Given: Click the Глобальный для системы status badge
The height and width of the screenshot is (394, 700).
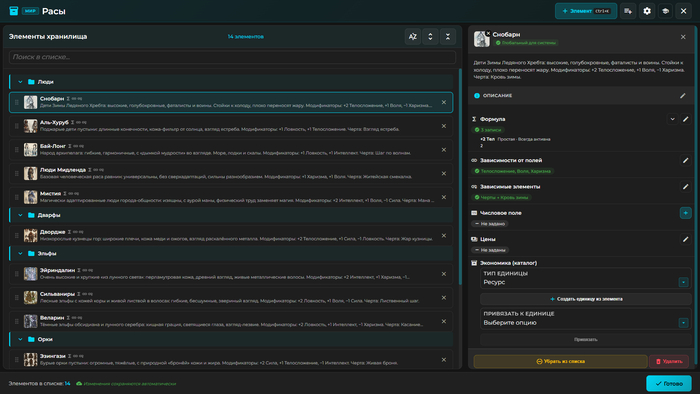Looking at the screenshot, I should pyautogui.click(x=526, y=43).
